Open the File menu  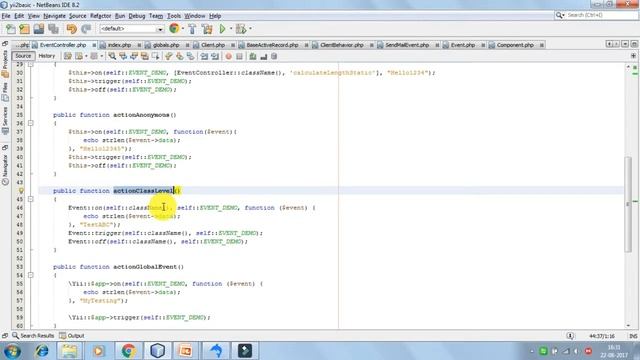tap(6, 16)
